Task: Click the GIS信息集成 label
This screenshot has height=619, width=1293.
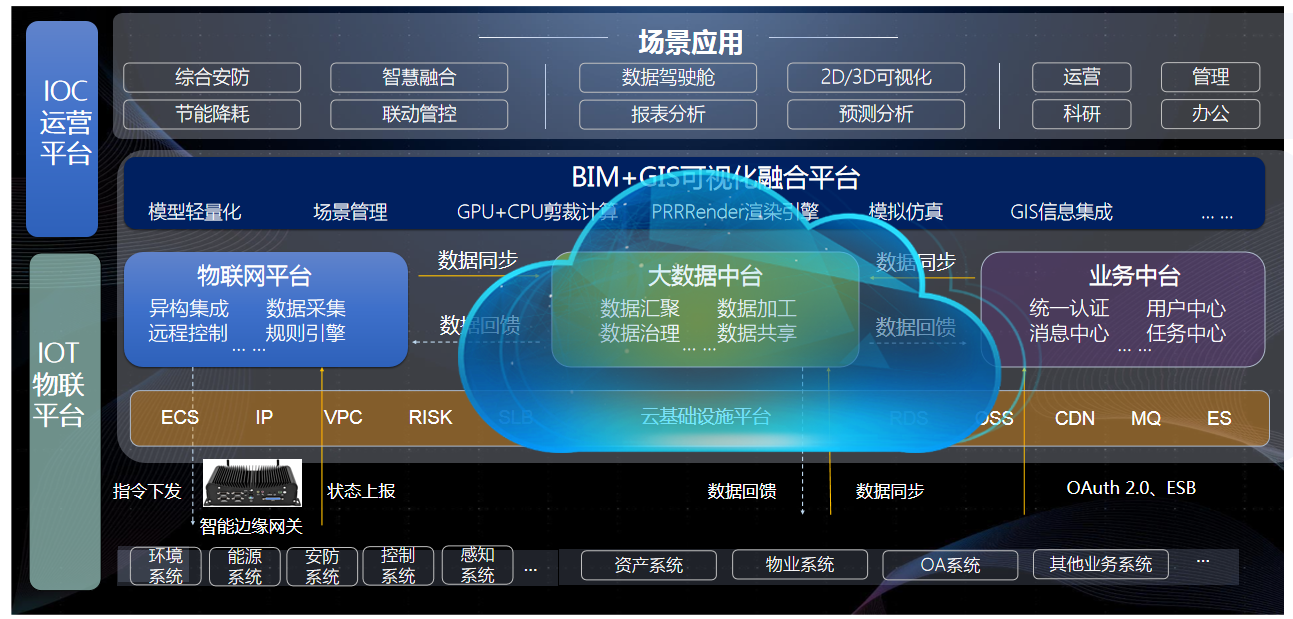Action: (x=1061, y=212)
